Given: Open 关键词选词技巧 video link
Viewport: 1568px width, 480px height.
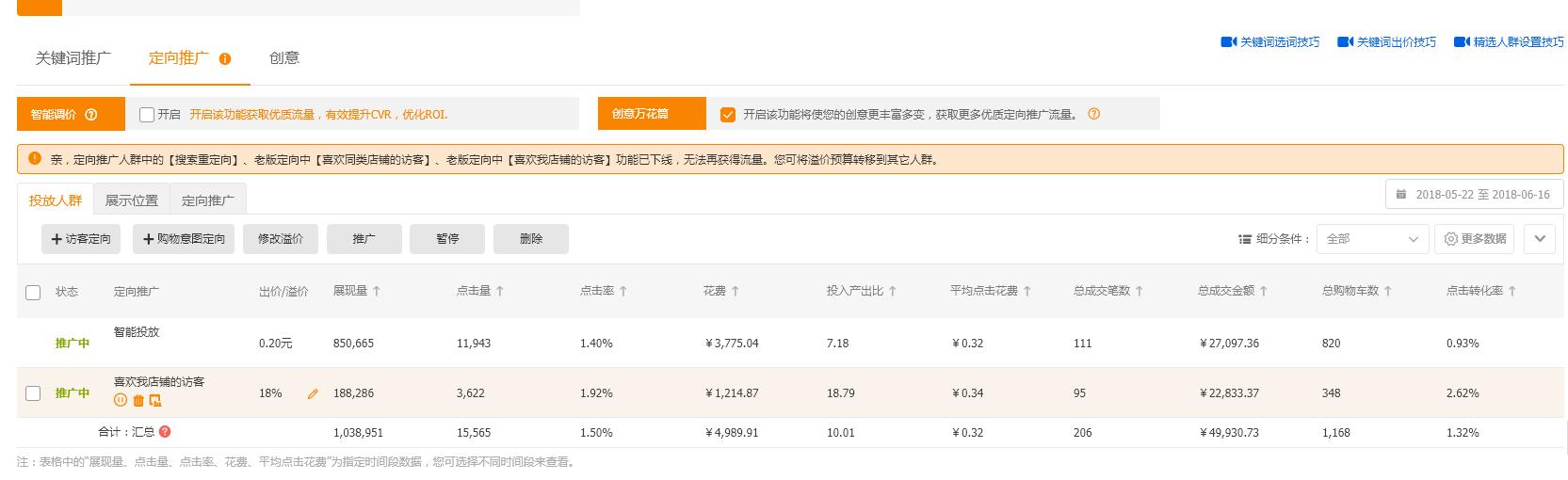Looking at the screenshot, I should 1270,42.
